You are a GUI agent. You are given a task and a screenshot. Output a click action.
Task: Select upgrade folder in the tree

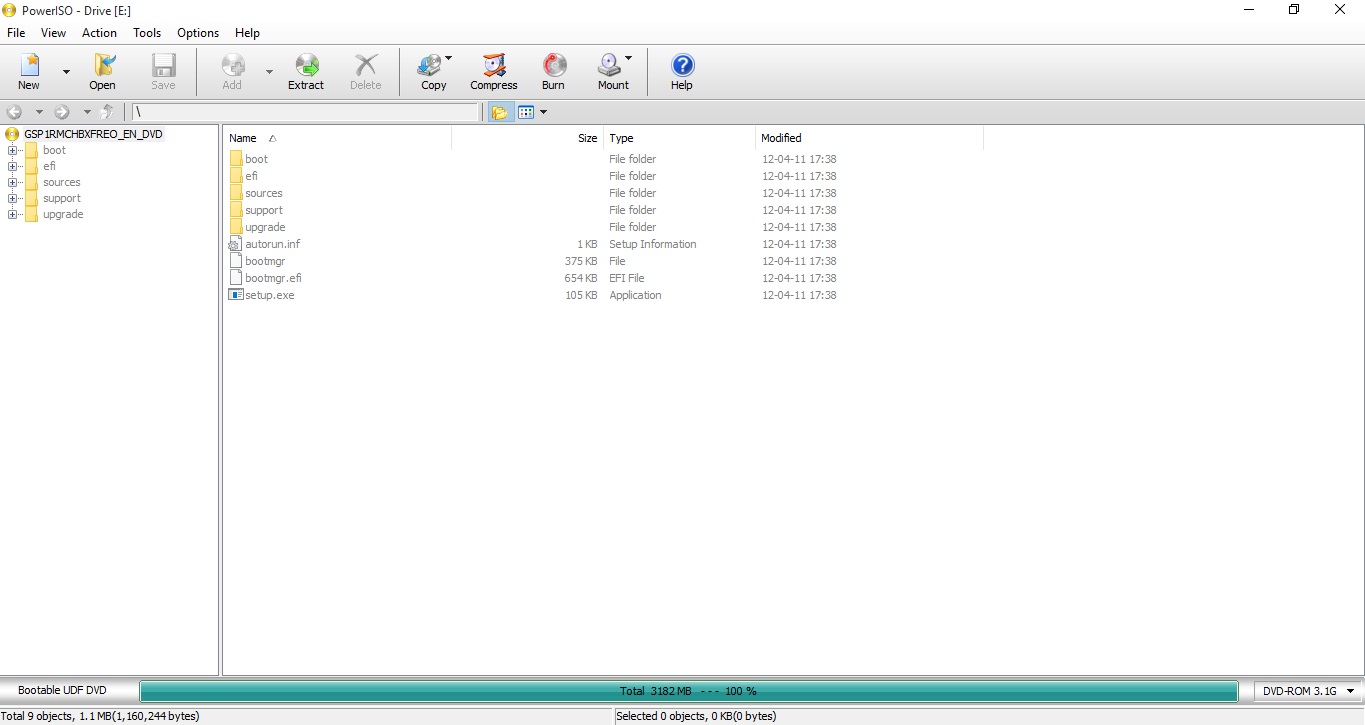(63, 214)
